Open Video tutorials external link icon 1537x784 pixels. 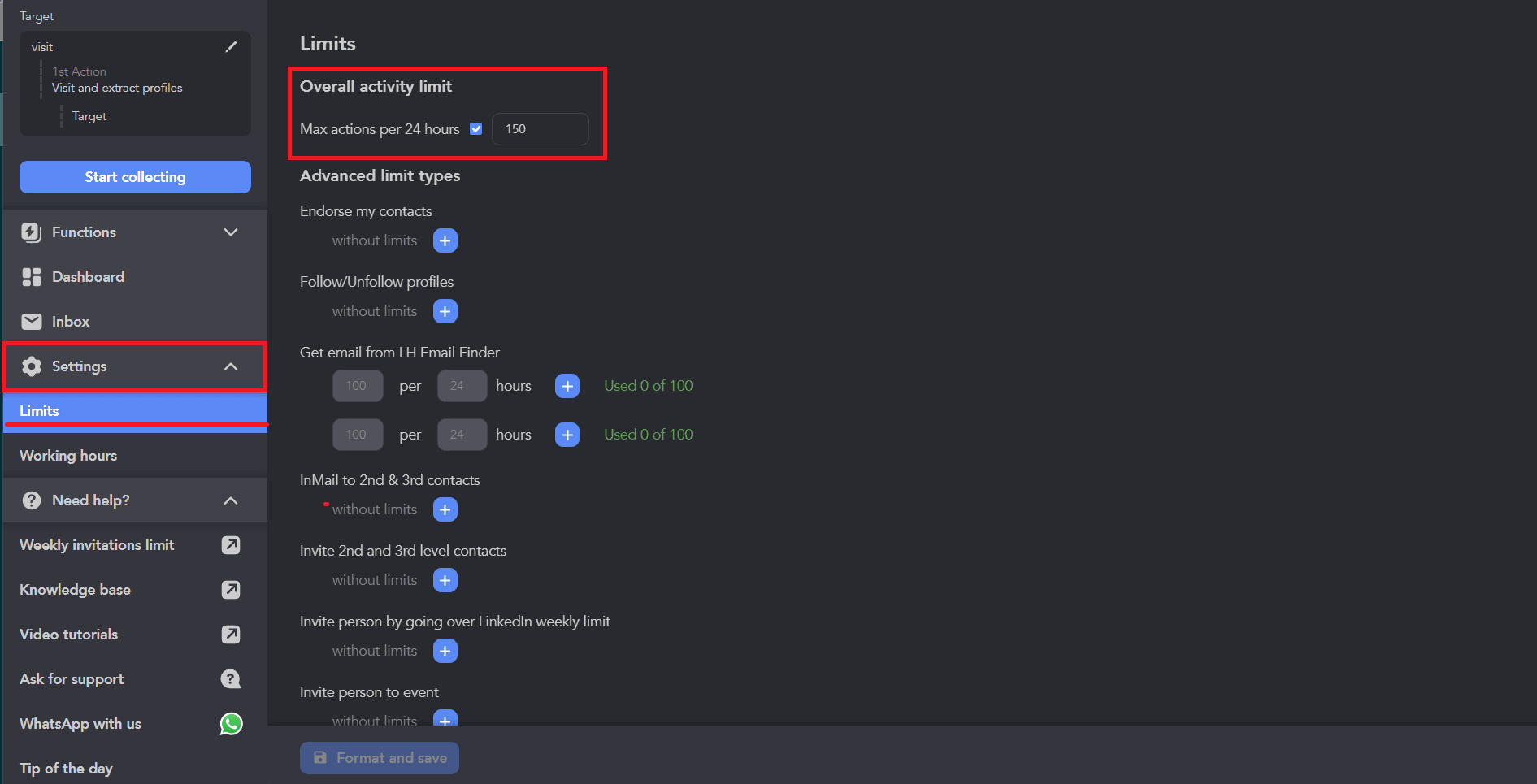click(x=231, y=635)
